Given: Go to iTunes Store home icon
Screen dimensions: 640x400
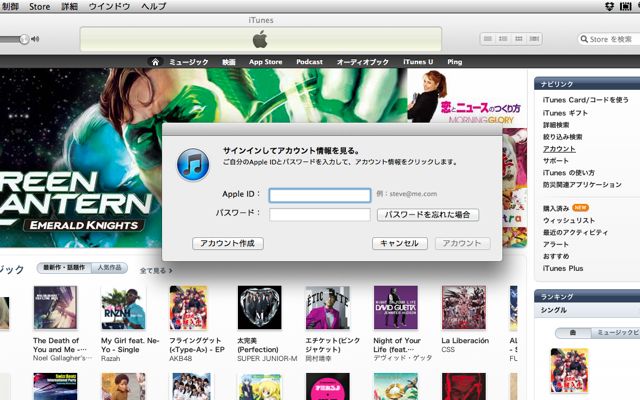Looking at the screenshot, I should click(155, 62).
